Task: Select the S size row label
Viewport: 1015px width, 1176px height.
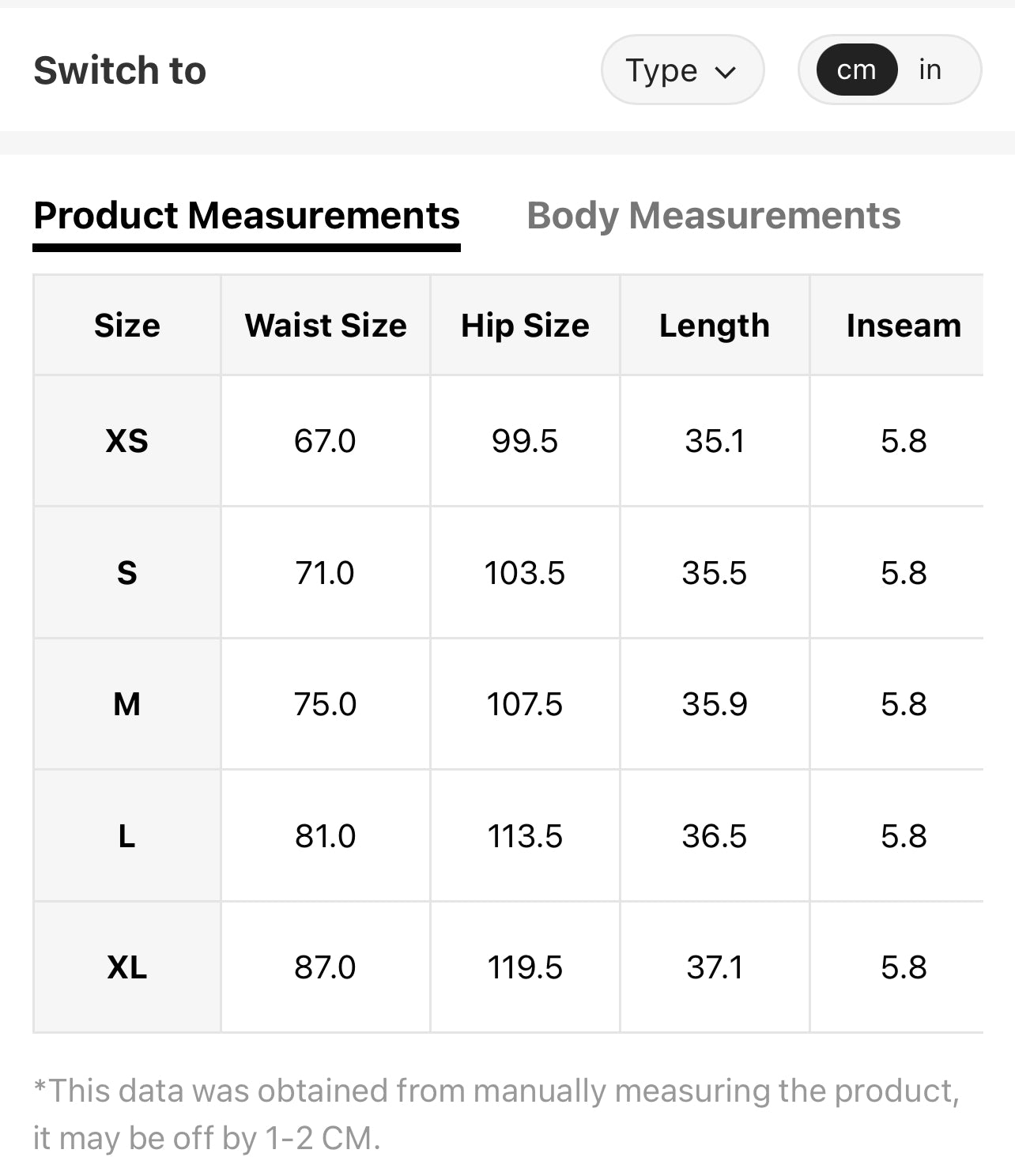Action: [x=127, y=573]
